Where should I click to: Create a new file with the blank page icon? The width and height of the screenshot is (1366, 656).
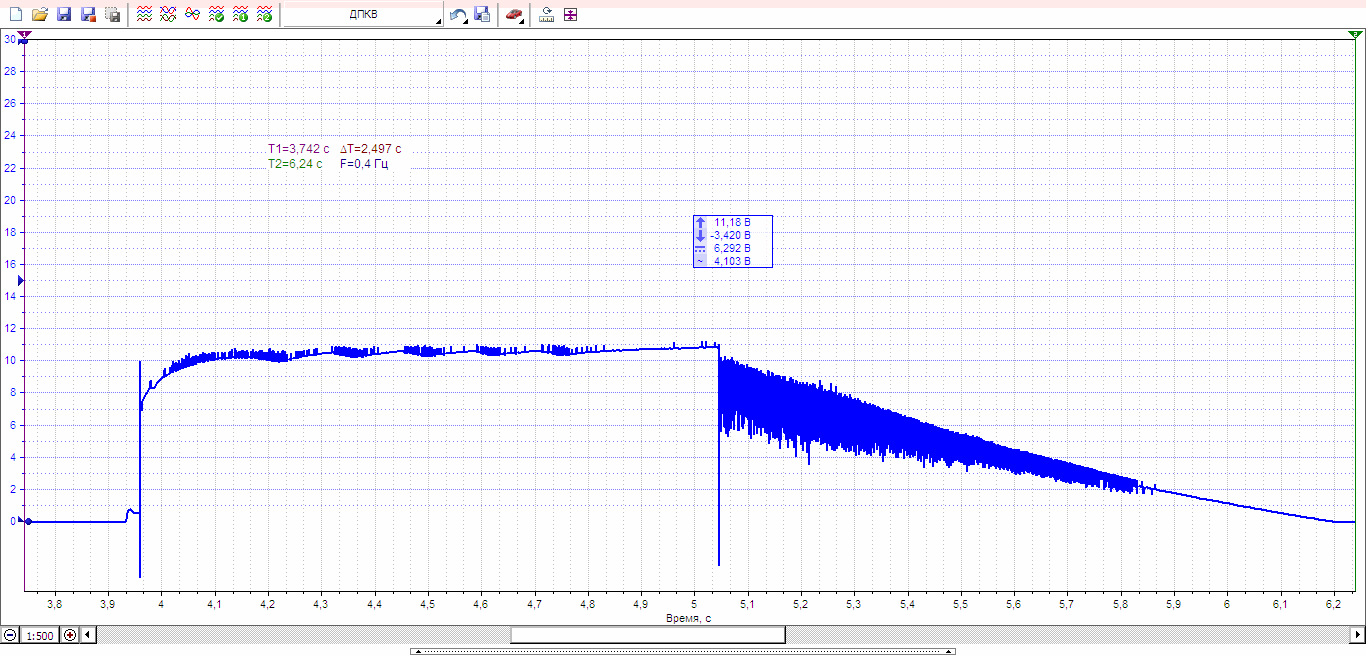coord(15,15)
